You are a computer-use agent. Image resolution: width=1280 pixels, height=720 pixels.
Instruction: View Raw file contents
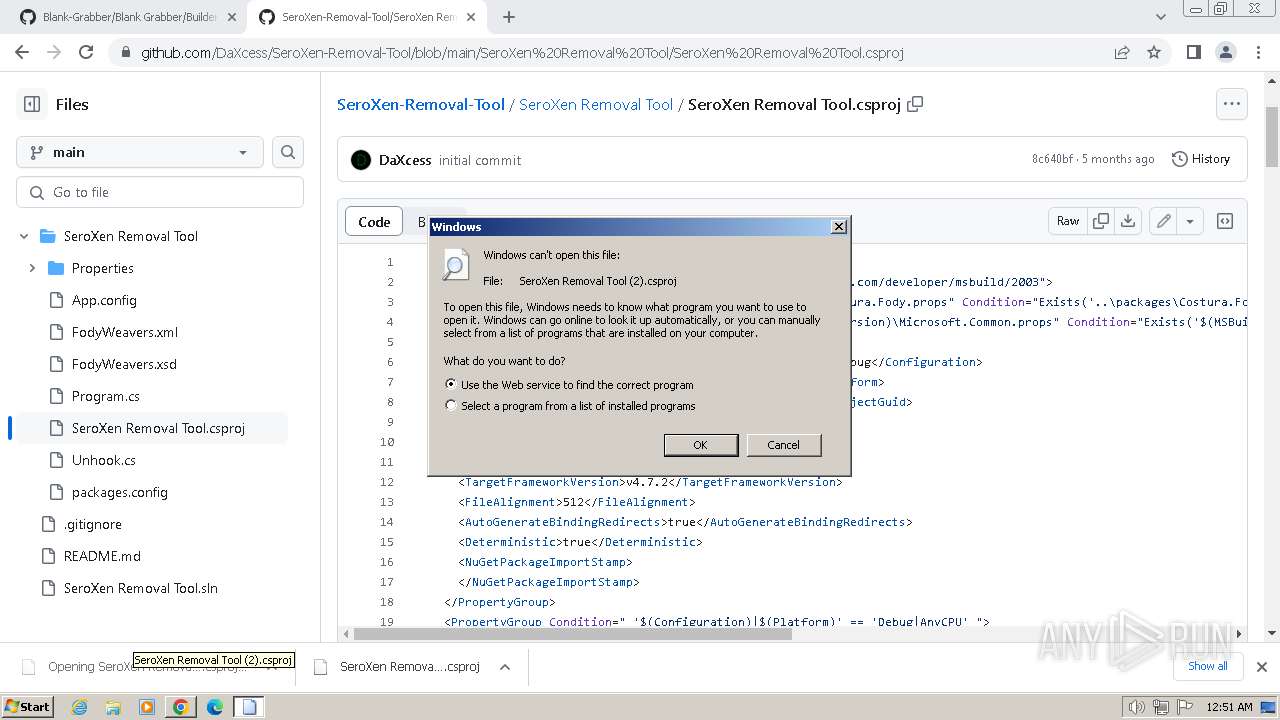1068,221
